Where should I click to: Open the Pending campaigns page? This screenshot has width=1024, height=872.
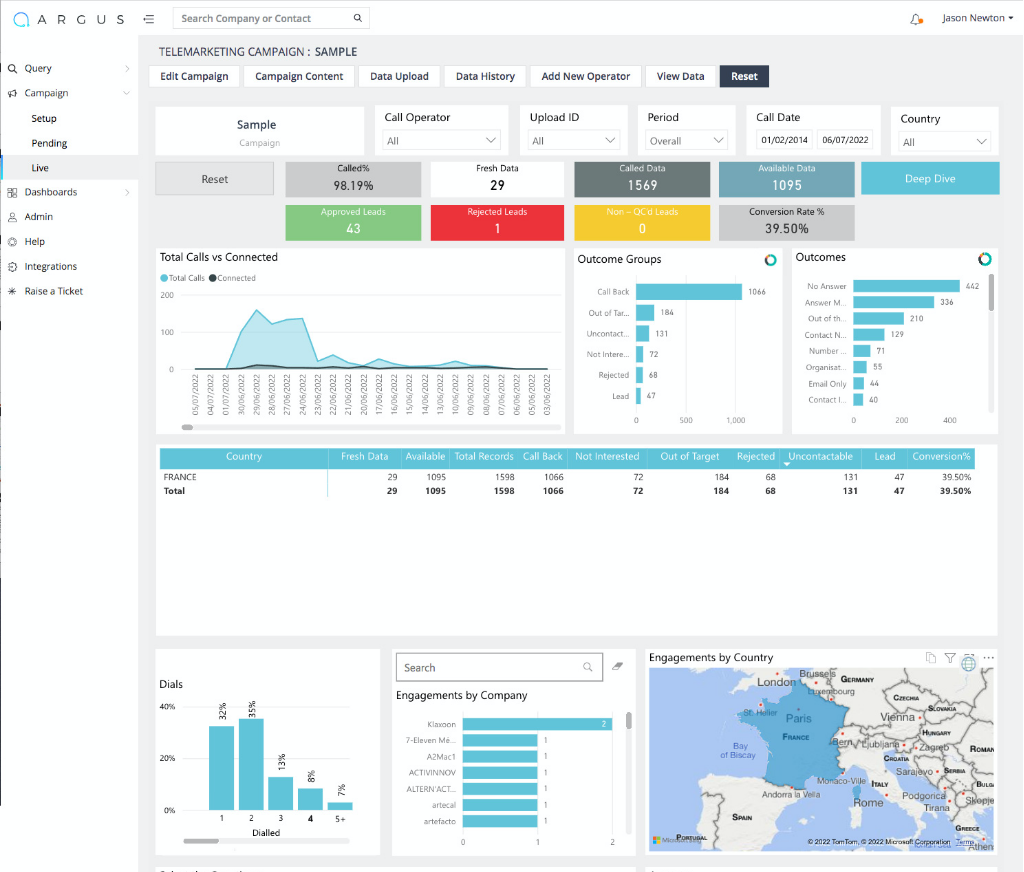click(49, 143)
